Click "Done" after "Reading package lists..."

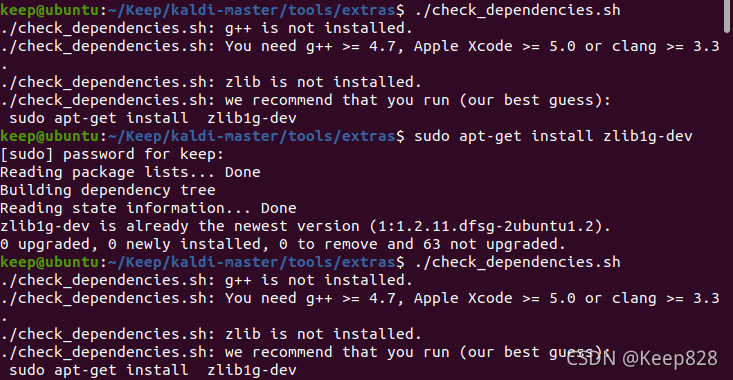click(x=243, y=172)
